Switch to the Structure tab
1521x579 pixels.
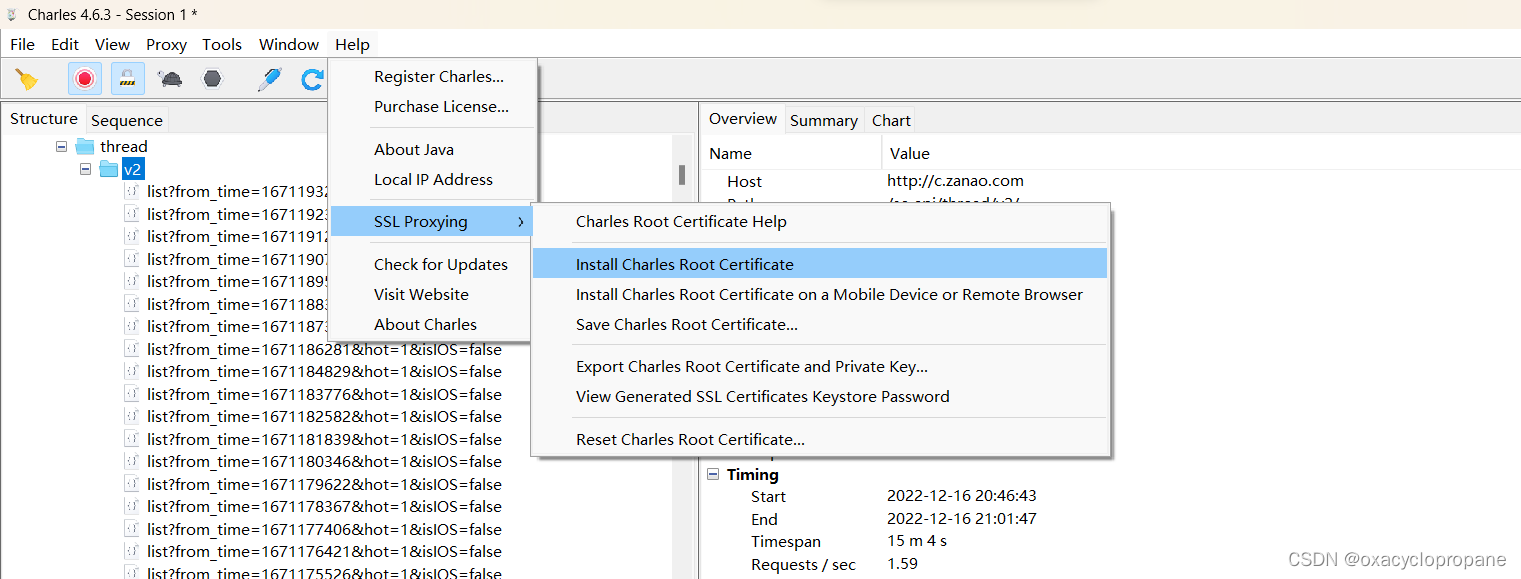pyautogui.click(x=44, y=119)
